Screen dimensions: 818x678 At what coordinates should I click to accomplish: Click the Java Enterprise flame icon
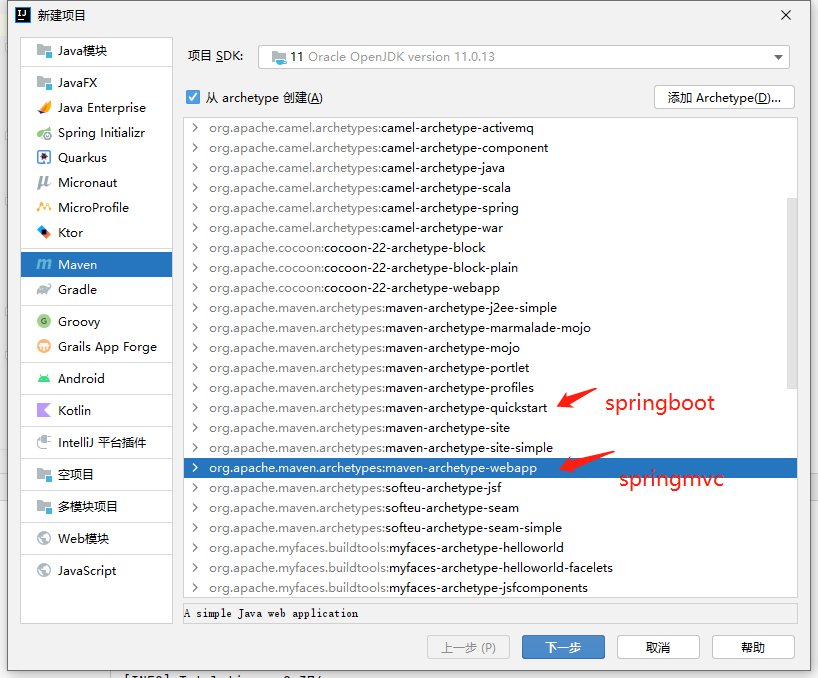pos(44,107)
